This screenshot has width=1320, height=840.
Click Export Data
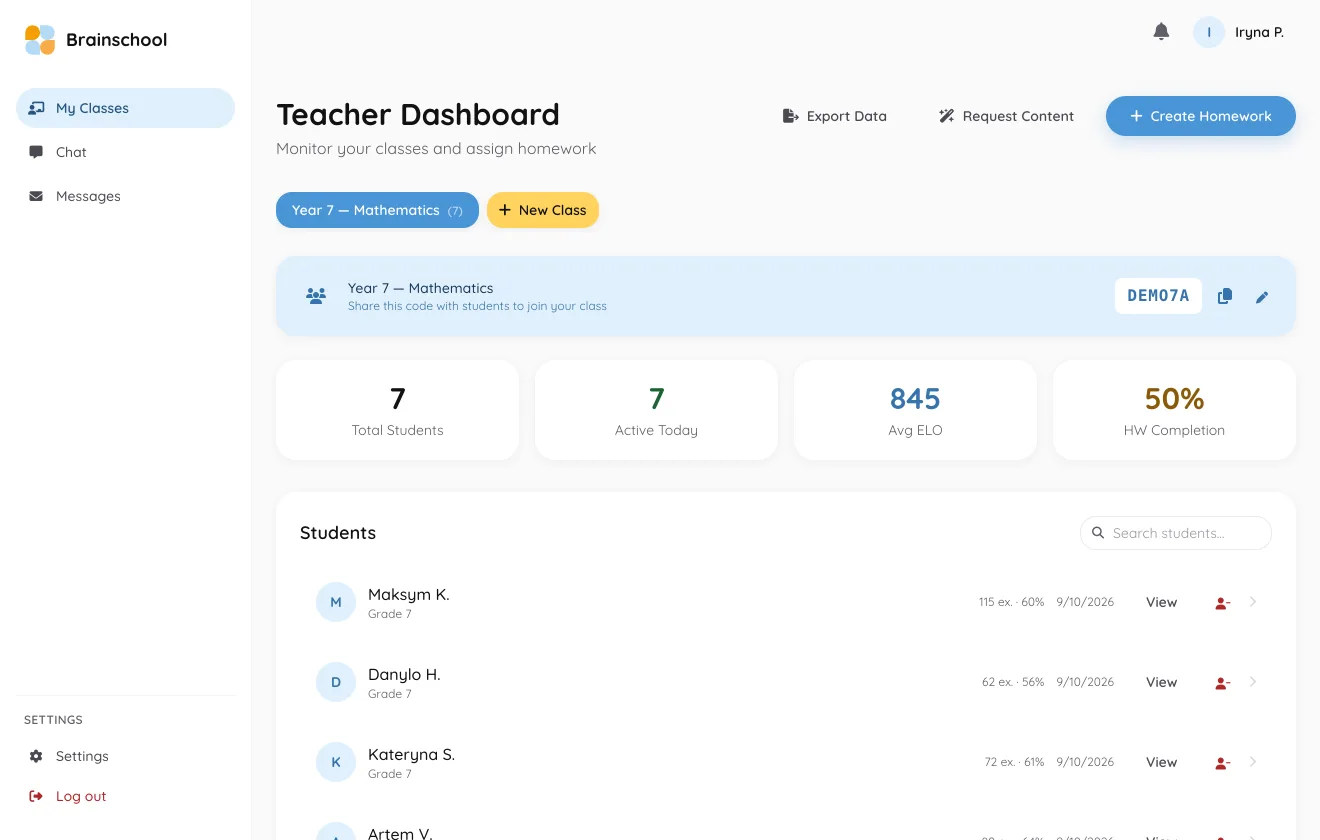click(x=834, y=116)
